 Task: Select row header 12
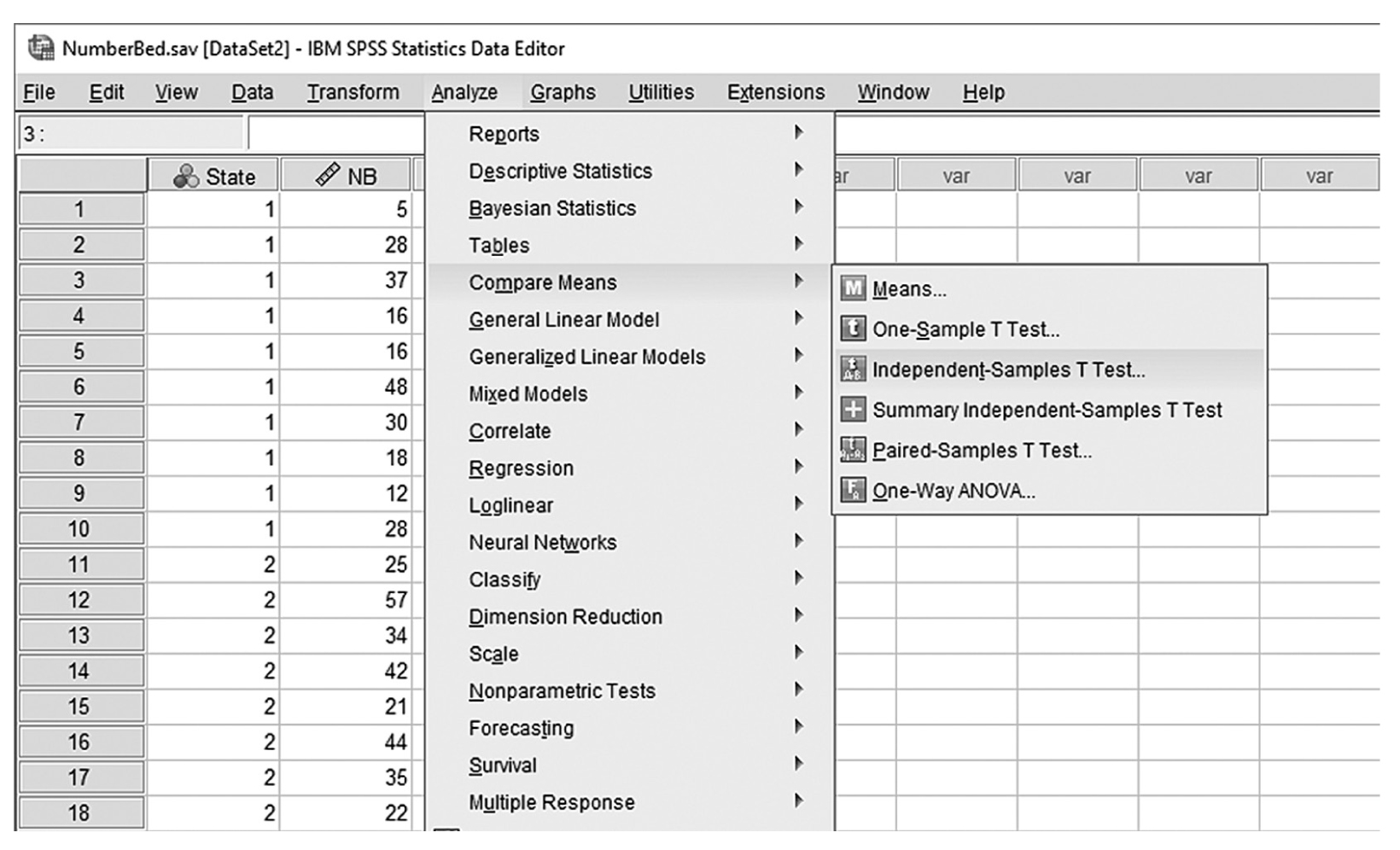pyautogui.click(x=81, y=600)
